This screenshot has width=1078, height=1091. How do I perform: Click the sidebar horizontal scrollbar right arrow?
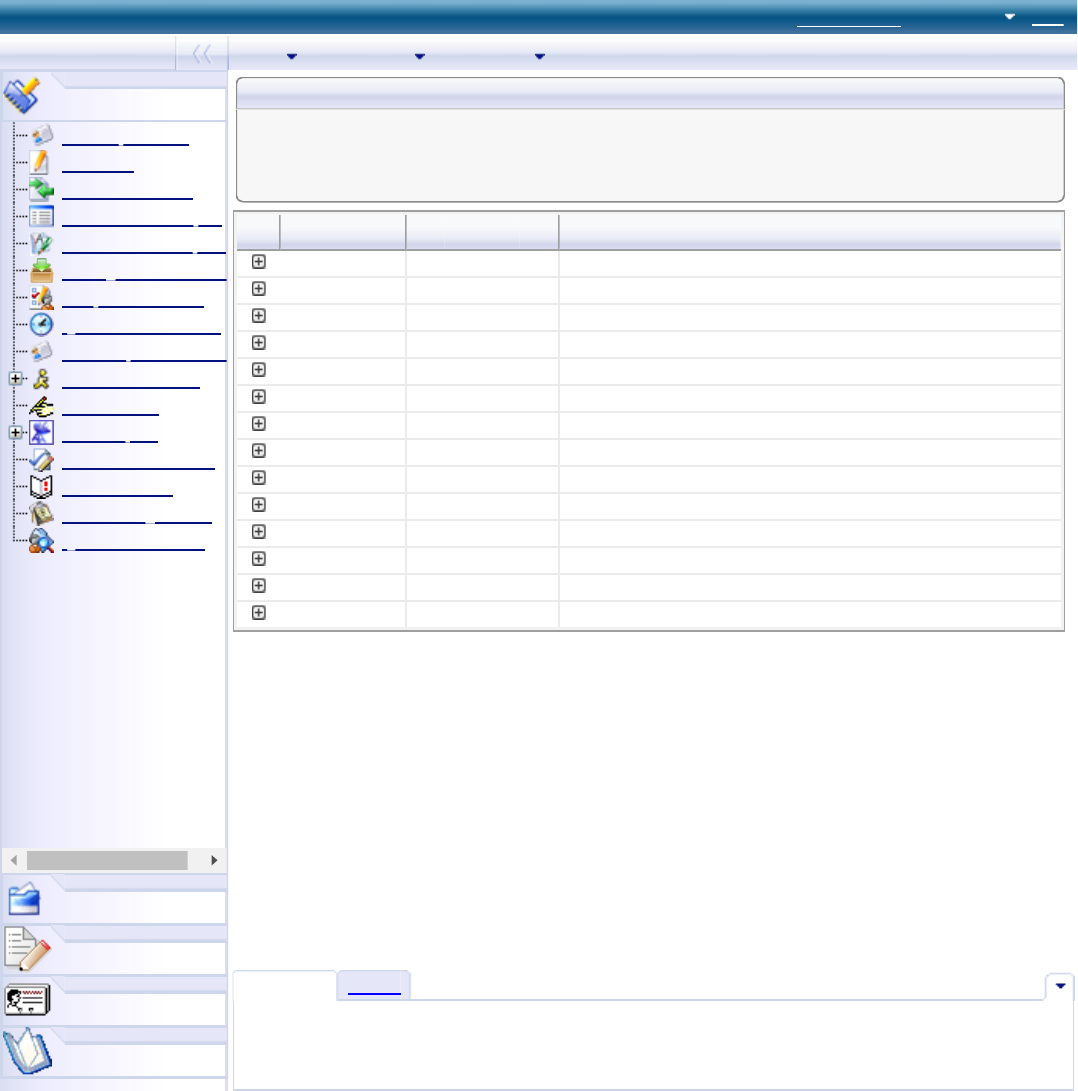click(214, 860)
